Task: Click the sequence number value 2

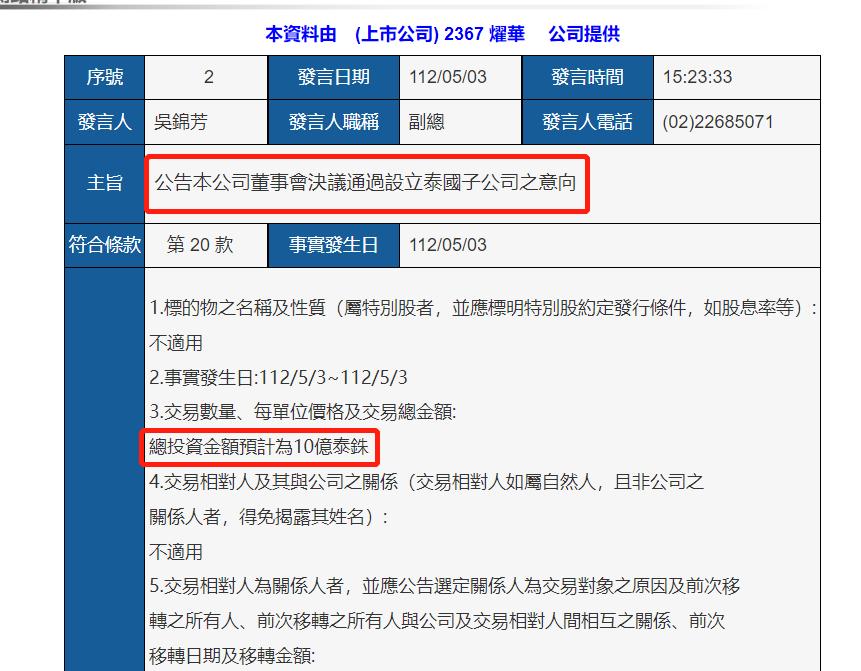Action: click(x=205, y=77)
